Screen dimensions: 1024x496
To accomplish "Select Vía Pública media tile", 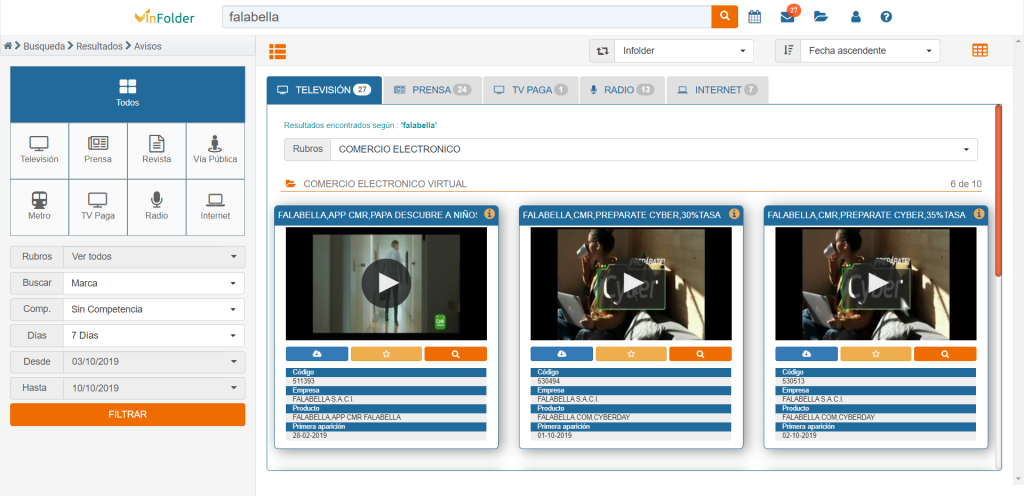I will [x=216, y=151].
